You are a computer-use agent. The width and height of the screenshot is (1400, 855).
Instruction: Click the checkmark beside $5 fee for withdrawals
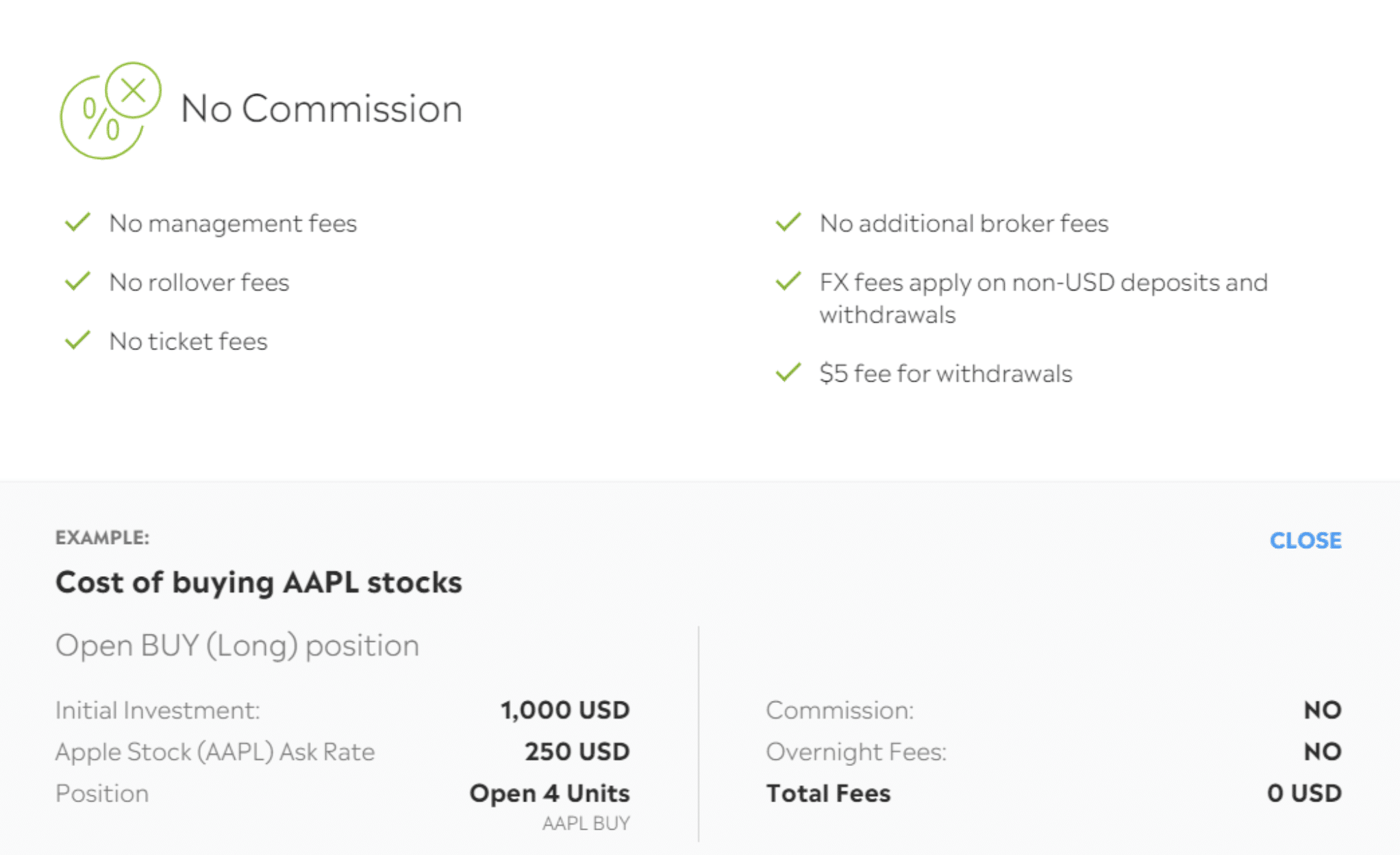click(788, 372)
